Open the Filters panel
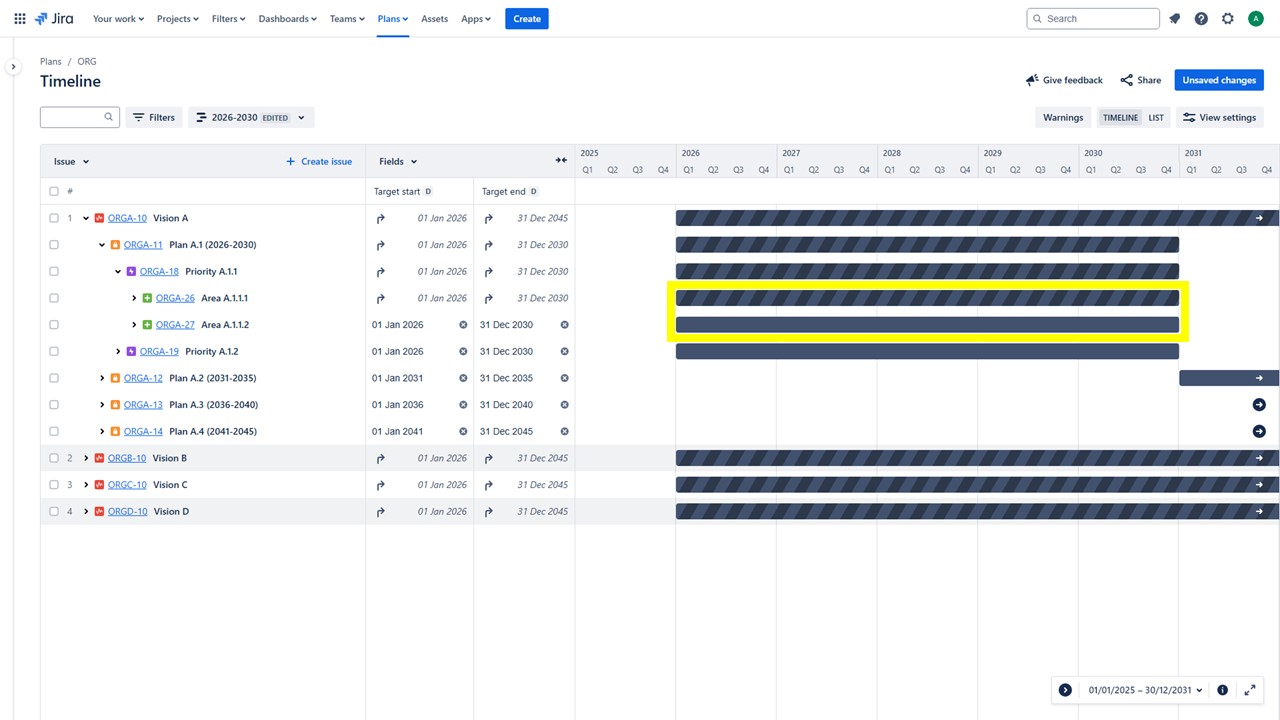 tap(154, 117)
